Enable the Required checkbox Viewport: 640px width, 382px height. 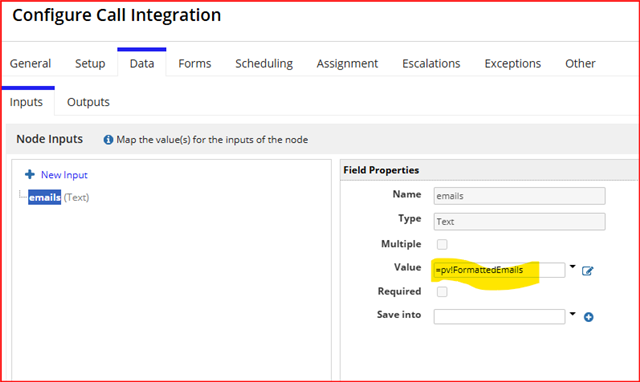coord(442,292)
